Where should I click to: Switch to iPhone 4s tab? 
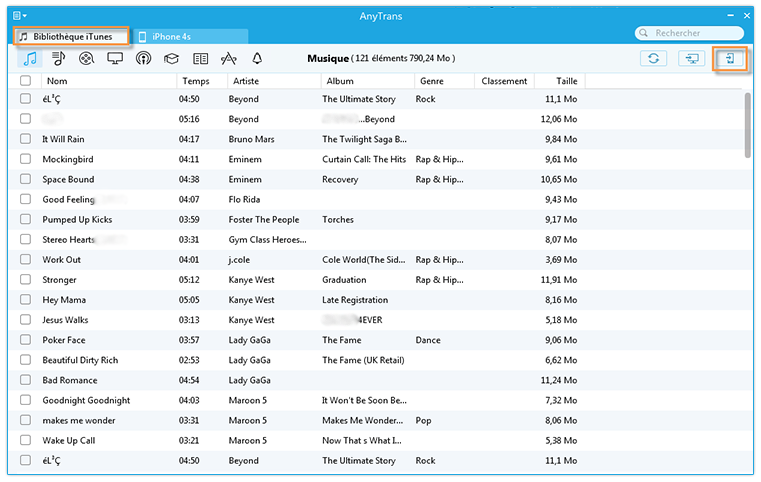(x=190, y=36)
